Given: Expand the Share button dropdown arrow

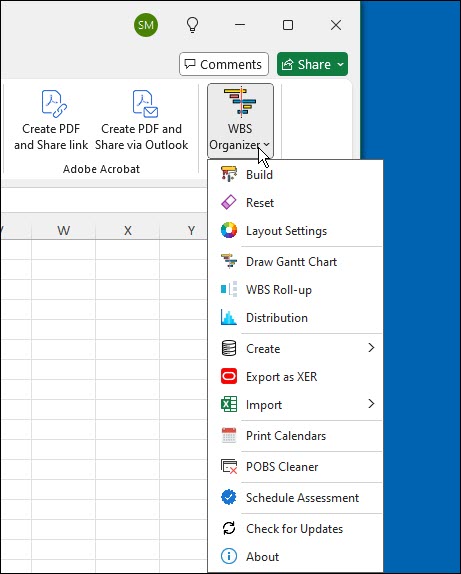Looking at the screenshot, I should 341,64.
